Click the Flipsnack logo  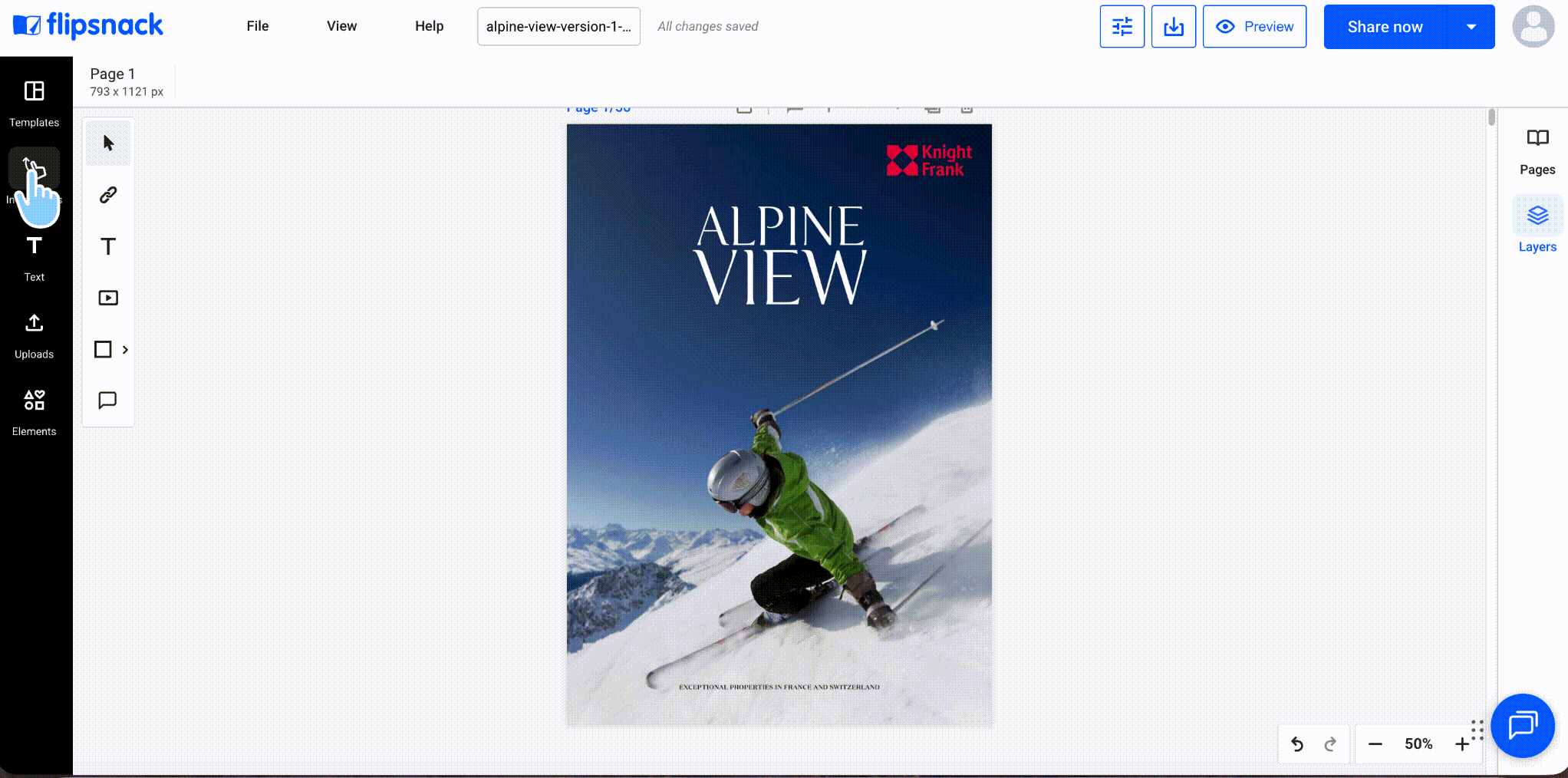(x=88, y=25)
